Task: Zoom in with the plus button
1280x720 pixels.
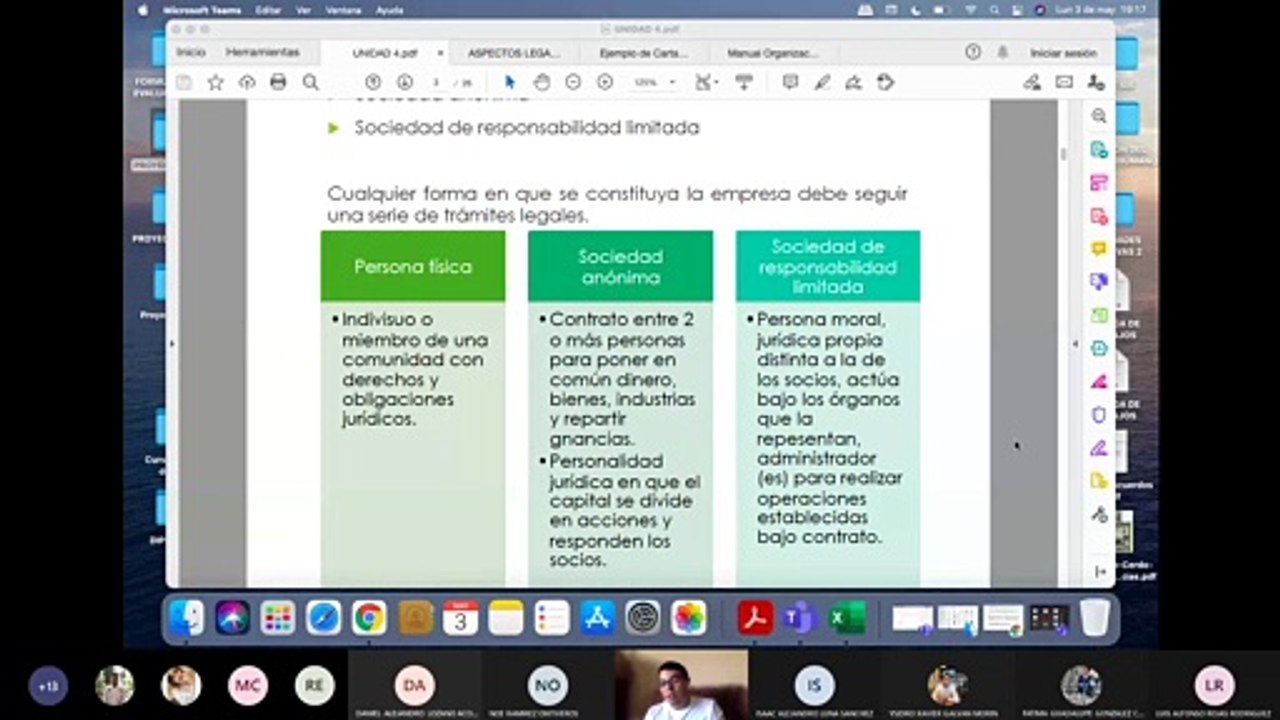Action: [x=605, y=83]
